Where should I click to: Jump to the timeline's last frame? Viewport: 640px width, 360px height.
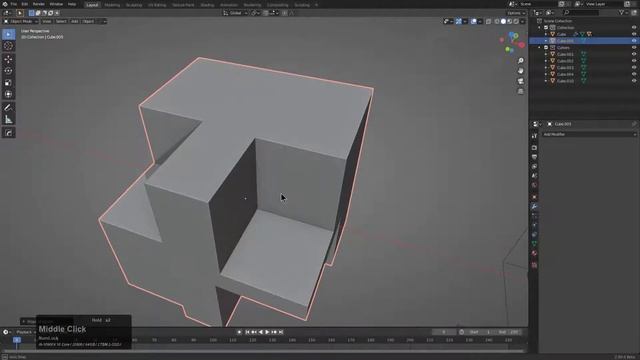click(x=281, y=332)
